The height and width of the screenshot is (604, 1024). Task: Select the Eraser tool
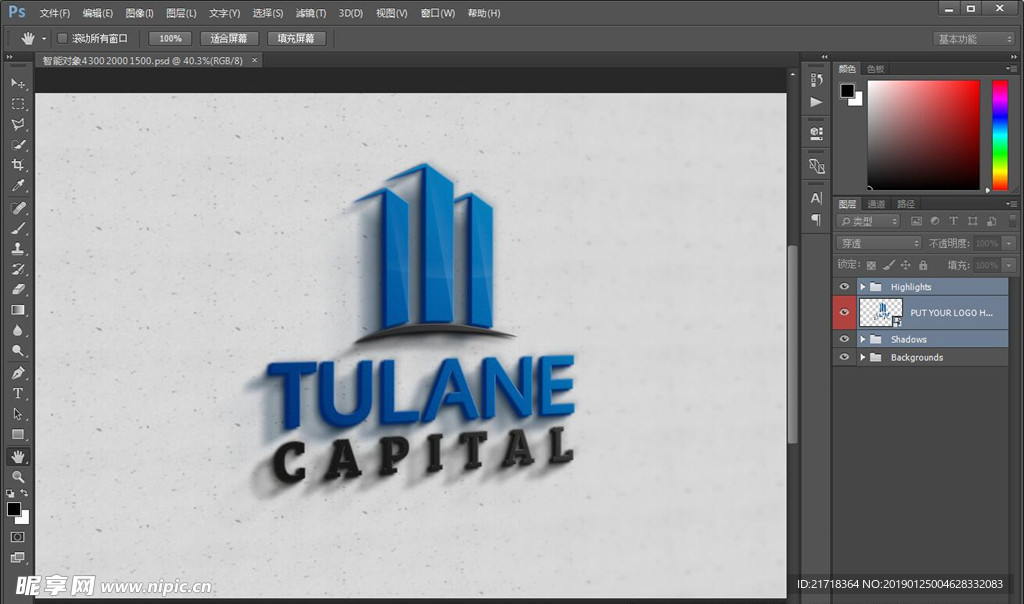pyautogui.click(x=18, y=289)
